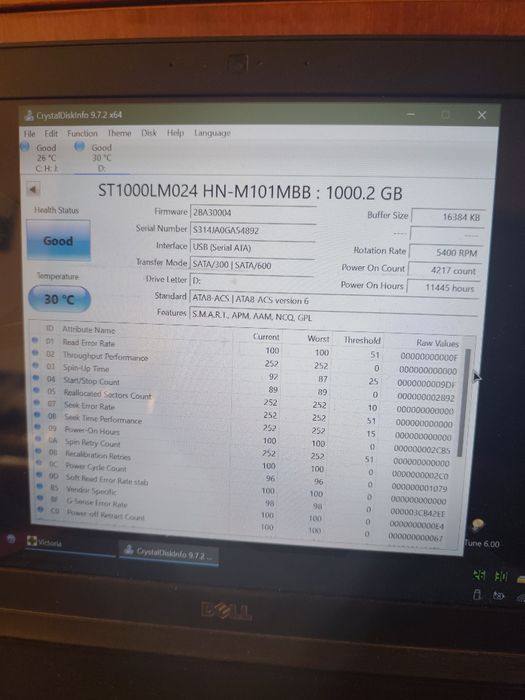Select the G-Sense Error Rate attribute name
This screenshot has height=700, width=525.
97,503
